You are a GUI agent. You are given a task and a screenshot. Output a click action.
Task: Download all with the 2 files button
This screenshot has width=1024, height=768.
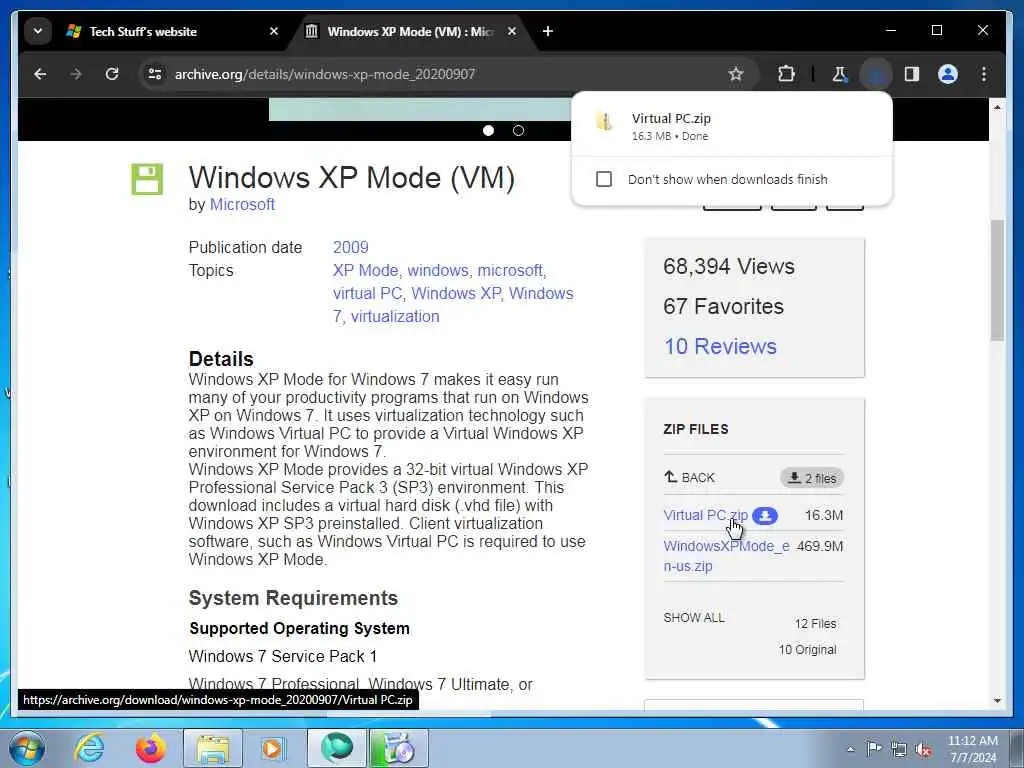812,478
